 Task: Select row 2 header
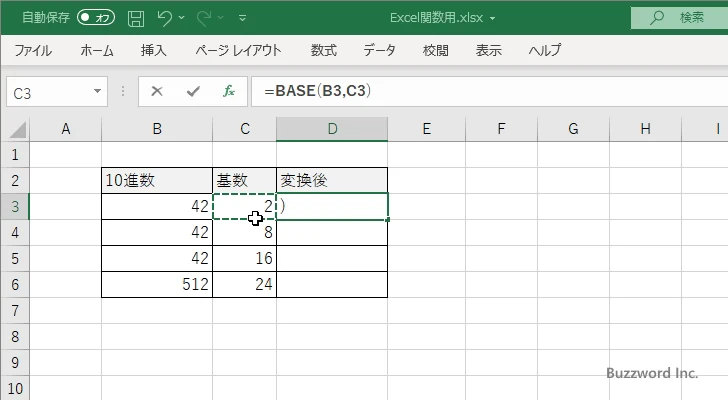[15, 181]
